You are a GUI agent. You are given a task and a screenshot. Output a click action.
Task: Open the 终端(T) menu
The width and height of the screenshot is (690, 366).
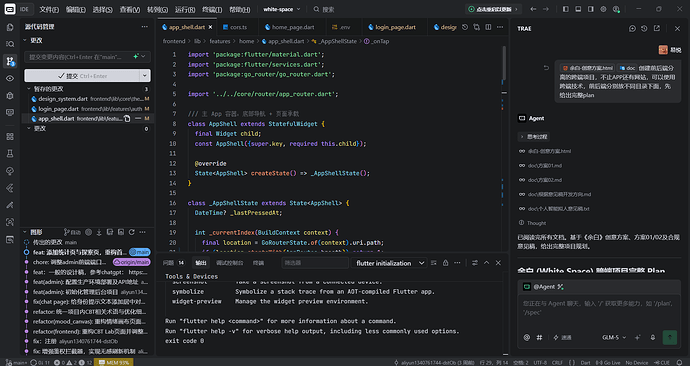212,9
